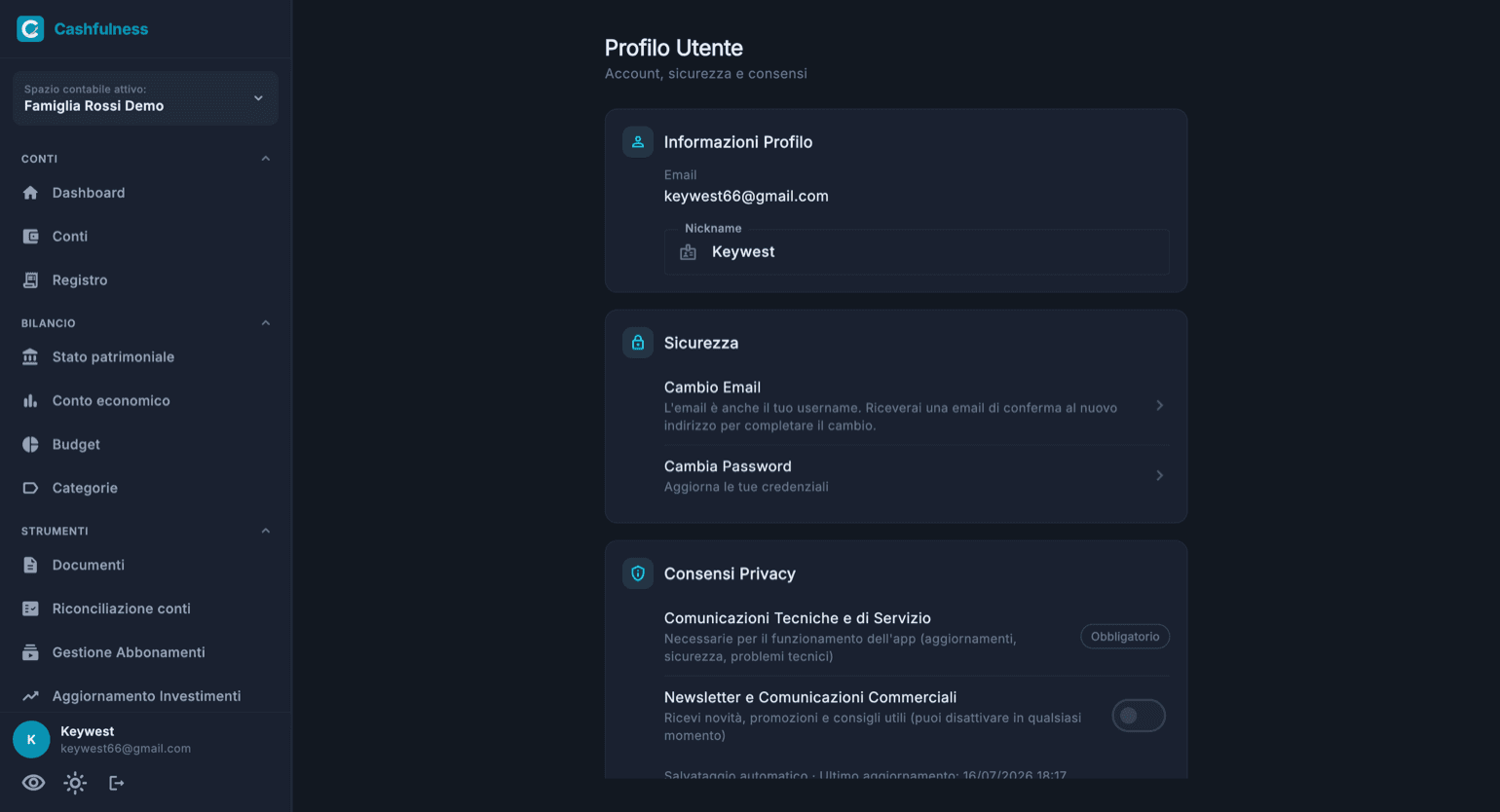Click the Account, sicurezza e consensi subtitle
The width and height of the screenshot is (1500, 812).
(706, 74)
